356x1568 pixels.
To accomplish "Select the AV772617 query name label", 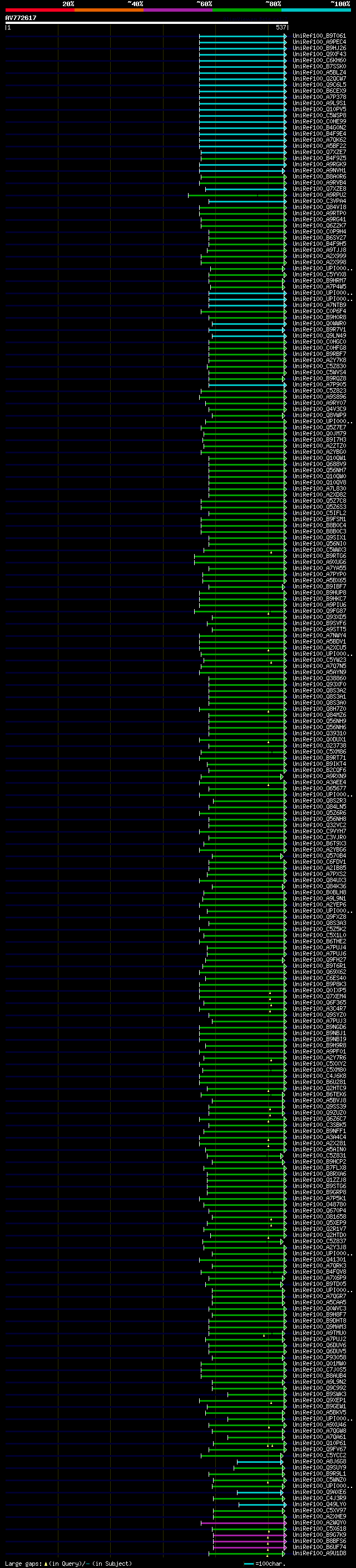I will pos(21,18).
